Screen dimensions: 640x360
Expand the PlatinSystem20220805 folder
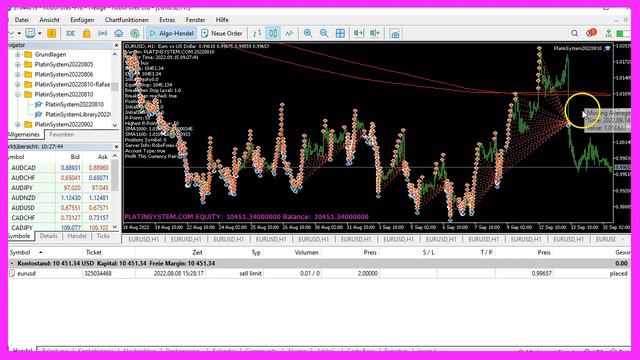point(18,64)
